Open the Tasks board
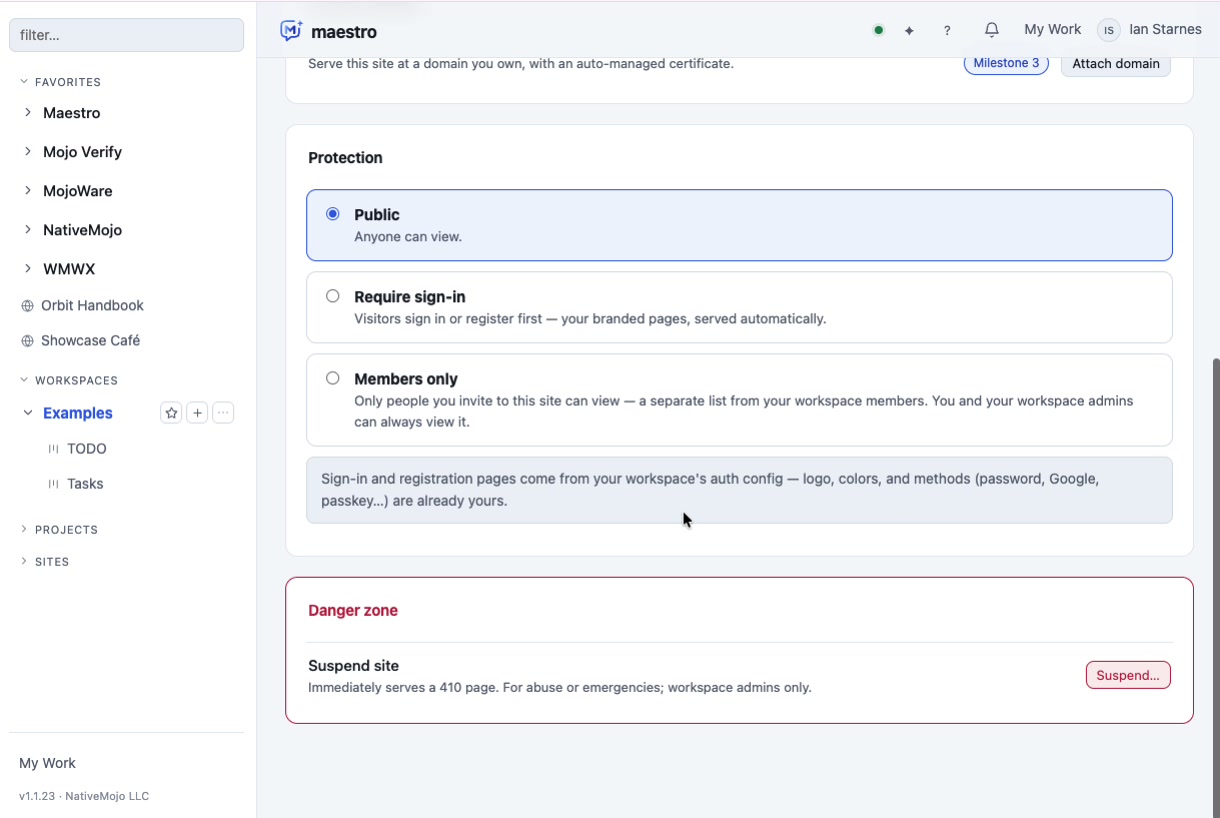This screenshot has height=818, width=1220. pos(85,484)
